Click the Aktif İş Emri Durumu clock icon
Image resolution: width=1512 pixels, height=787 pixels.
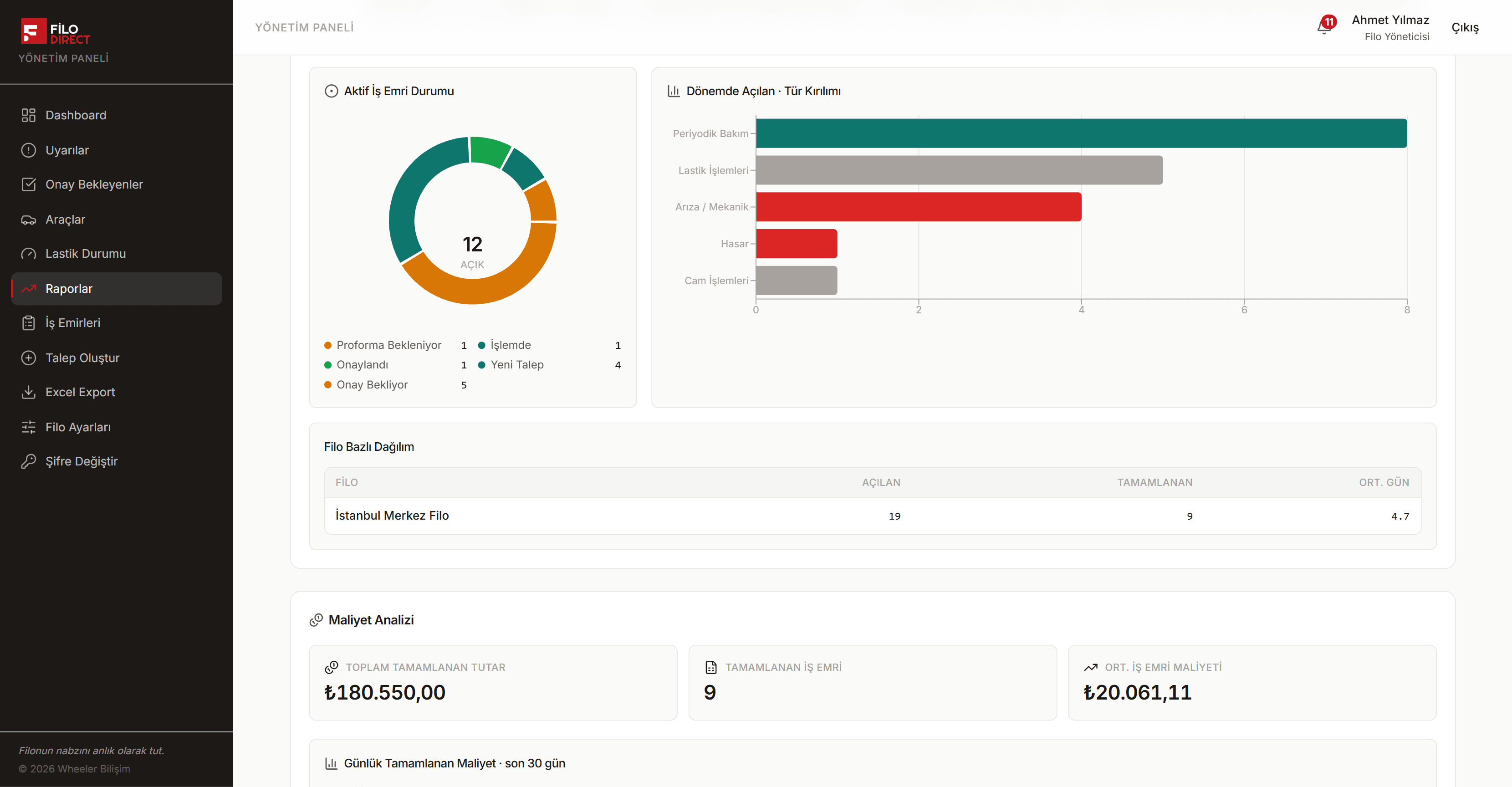331,91
